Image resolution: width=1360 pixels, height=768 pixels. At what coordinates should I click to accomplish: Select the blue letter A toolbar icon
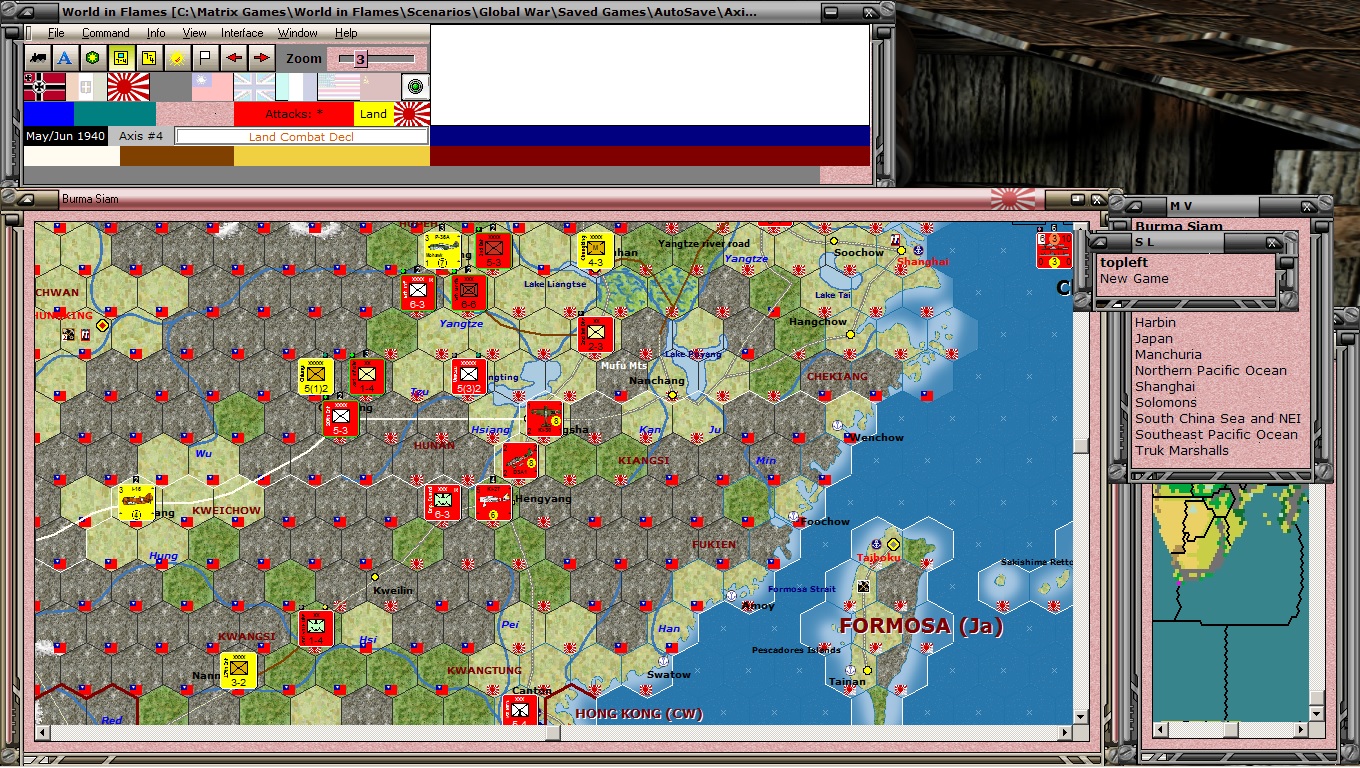(64, 58)
